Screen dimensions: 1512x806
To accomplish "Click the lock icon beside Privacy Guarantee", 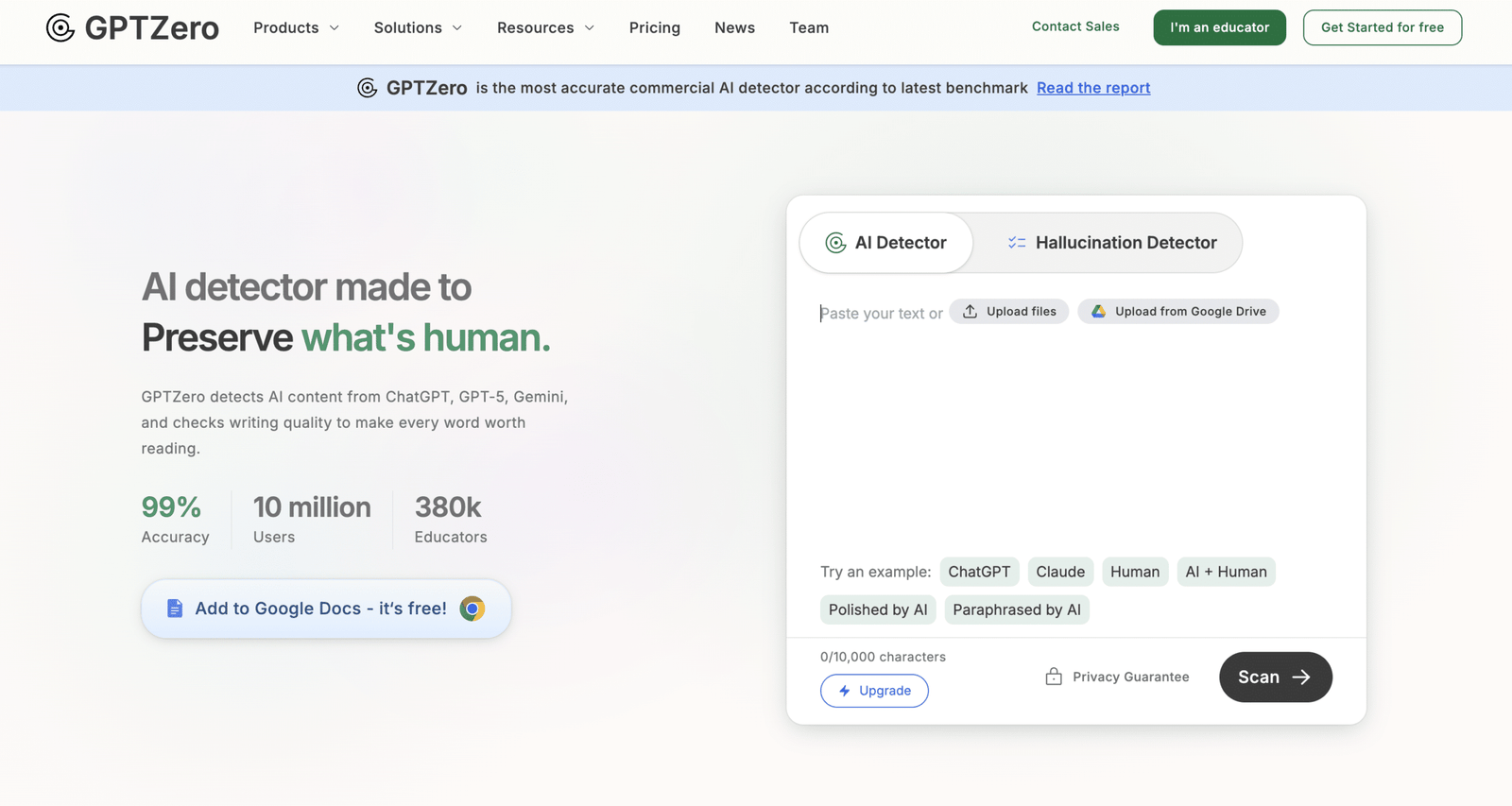I will 1054,677.
